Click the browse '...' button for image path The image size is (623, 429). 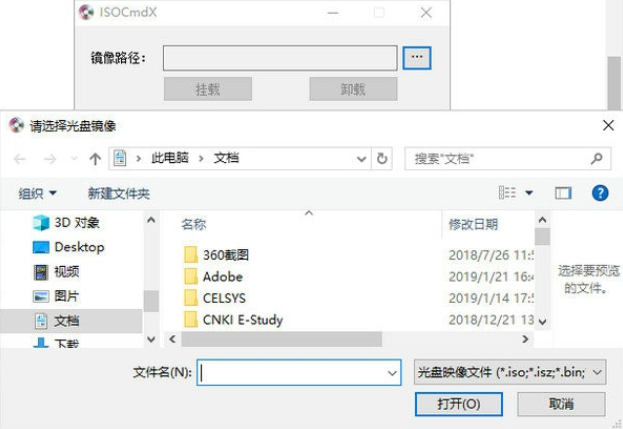pyautogui.click(x=416, y=58)
